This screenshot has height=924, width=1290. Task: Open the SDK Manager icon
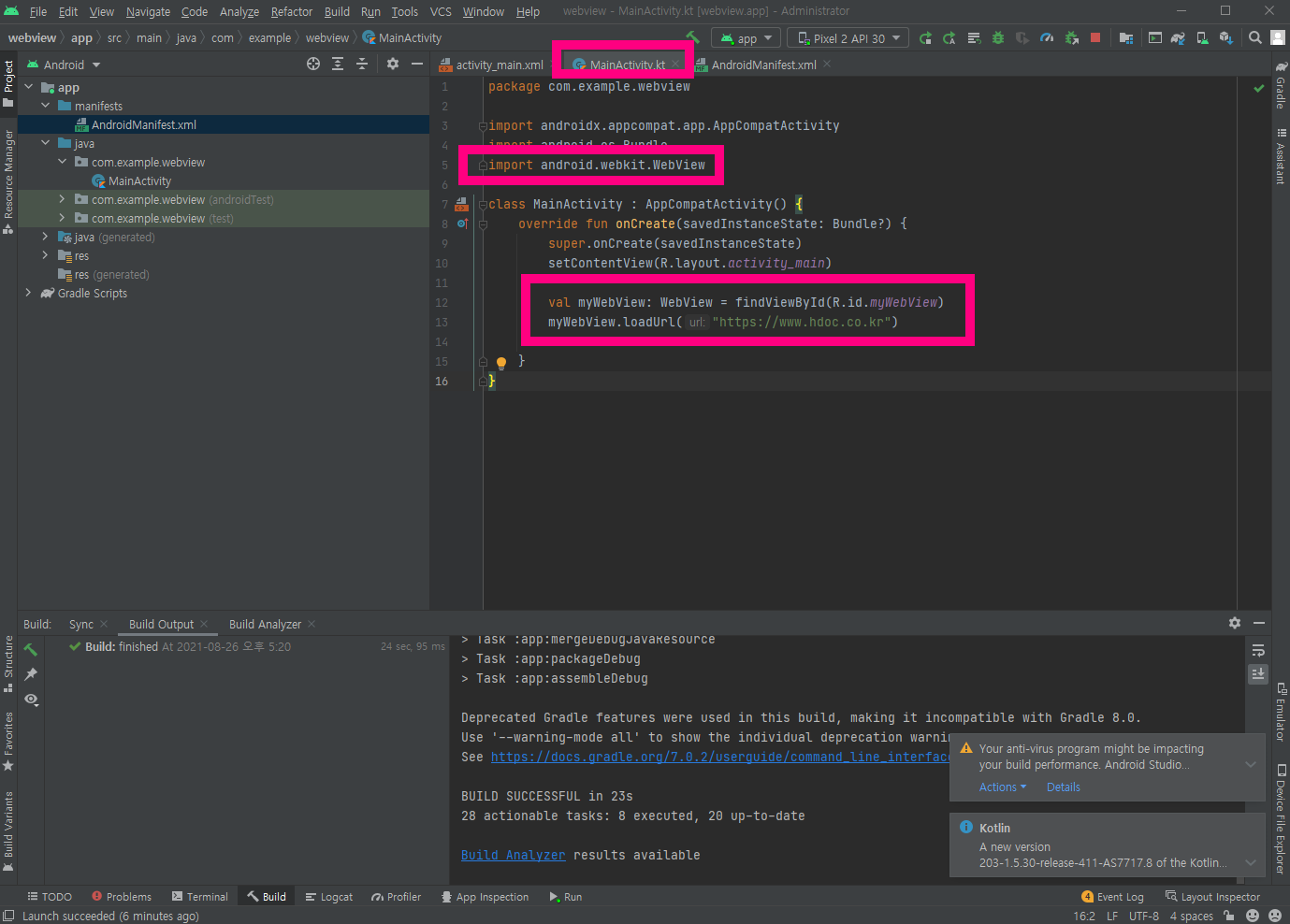click(1225, 38)
